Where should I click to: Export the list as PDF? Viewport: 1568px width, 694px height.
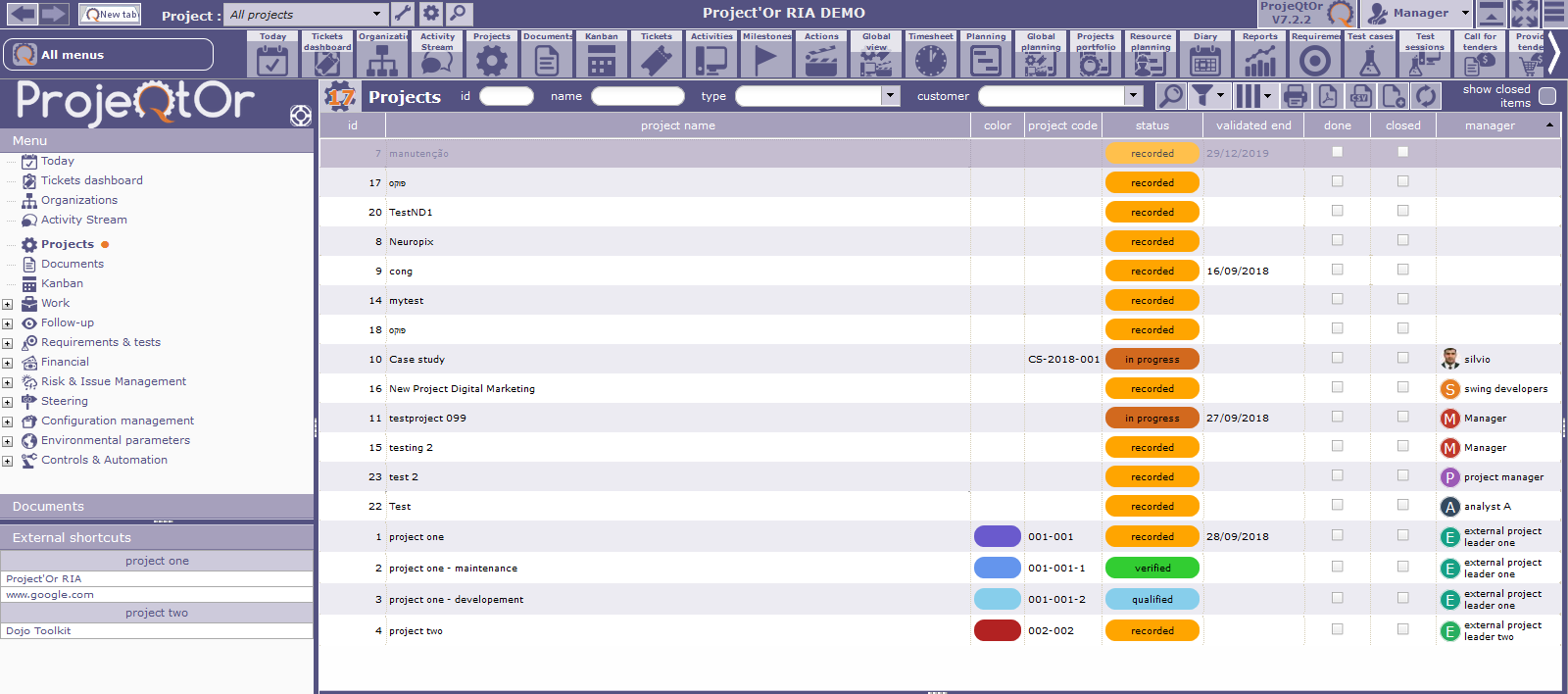pos(1327,96)
